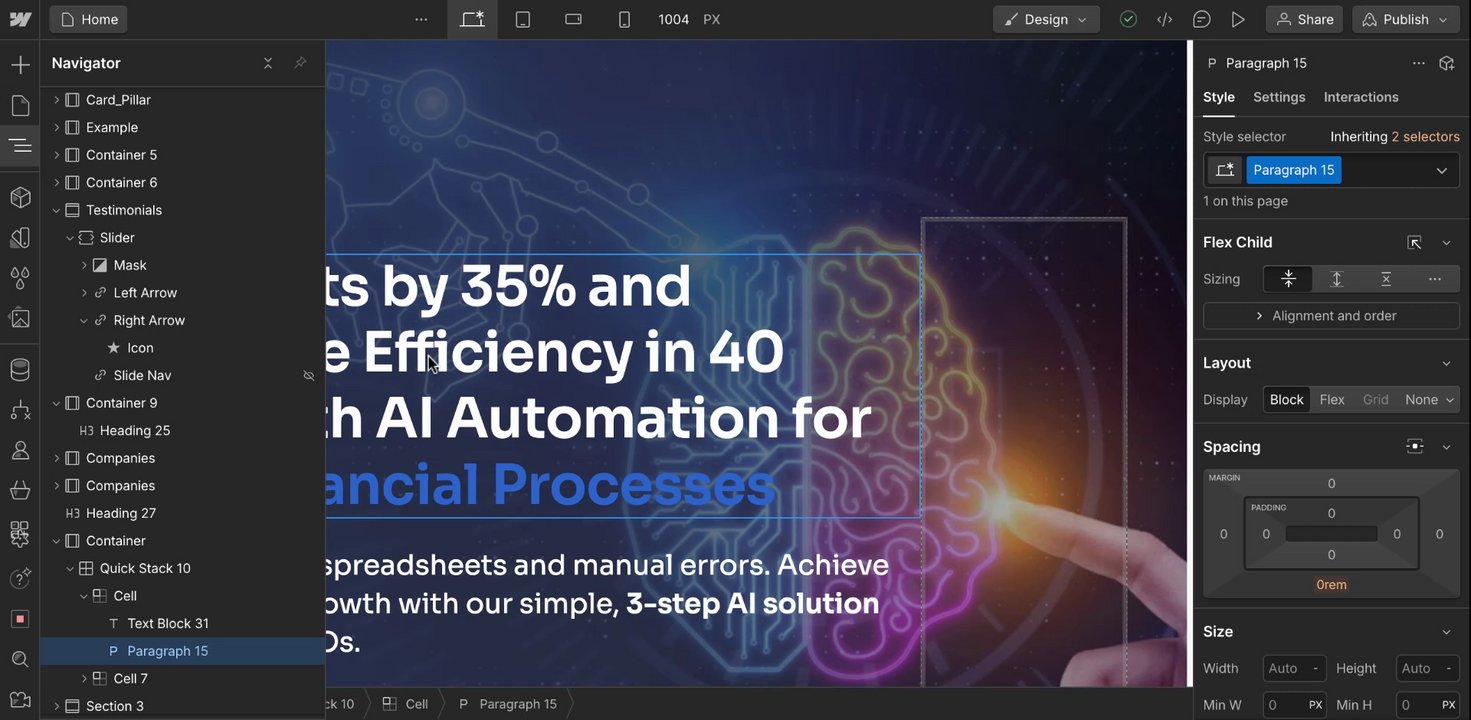Select Quick Stack 10 in Navigator
The height and width of the screenshot is (720, 1471).
point(144,568)
